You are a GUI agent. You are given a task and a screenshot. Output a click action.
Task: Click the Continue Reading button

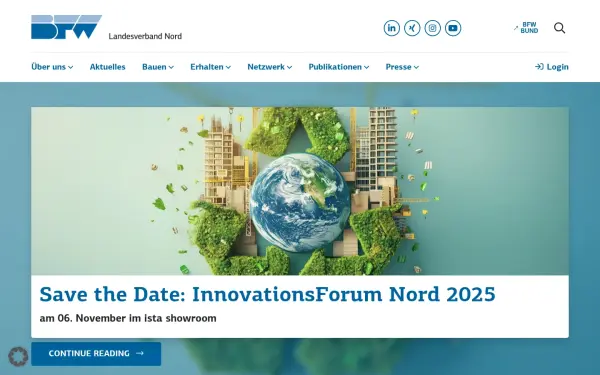pyautogui.click(x=96, y=354)
